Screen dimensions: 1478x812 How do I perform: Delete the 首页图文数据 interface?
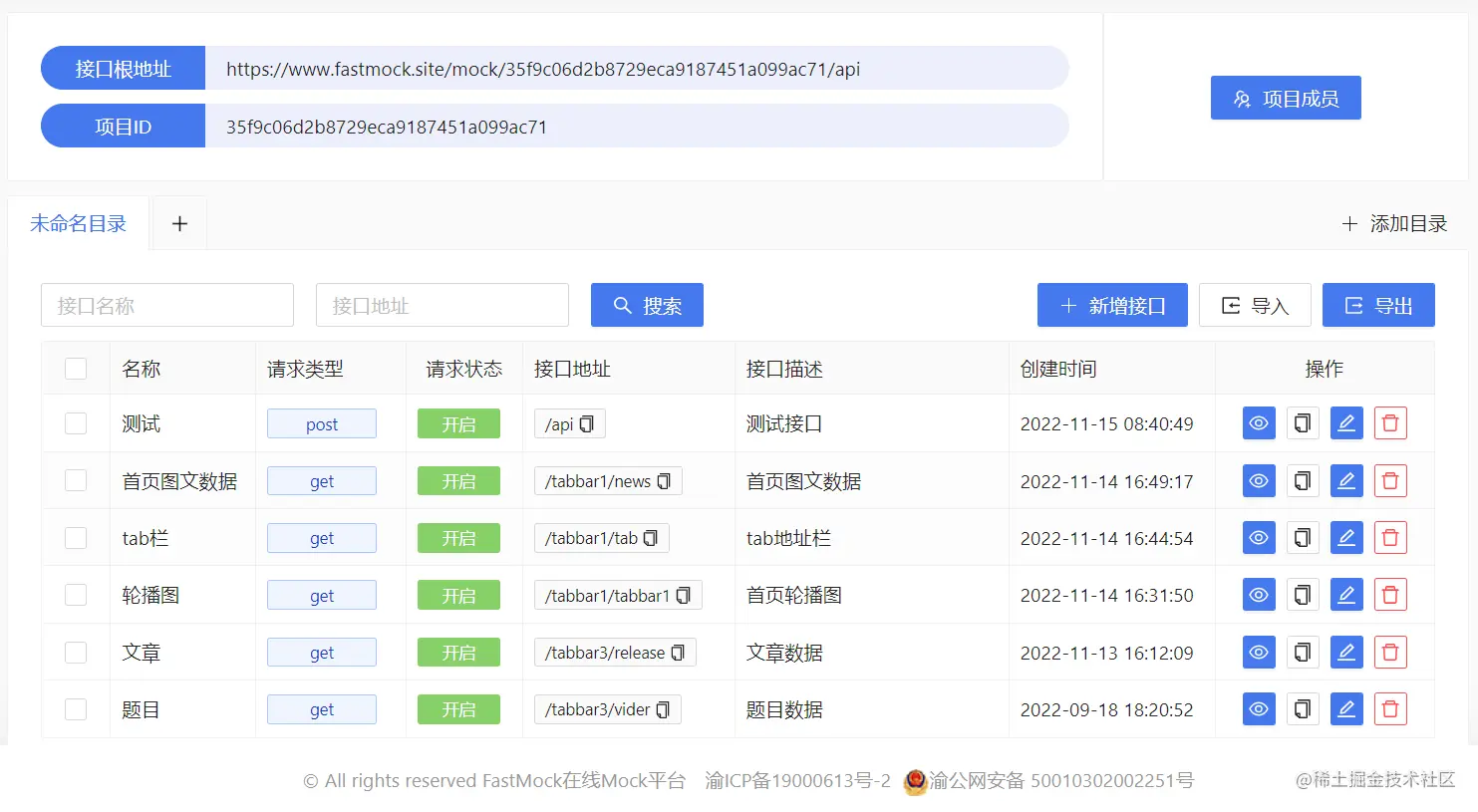pyautogui.click(x=1390, y=481)
